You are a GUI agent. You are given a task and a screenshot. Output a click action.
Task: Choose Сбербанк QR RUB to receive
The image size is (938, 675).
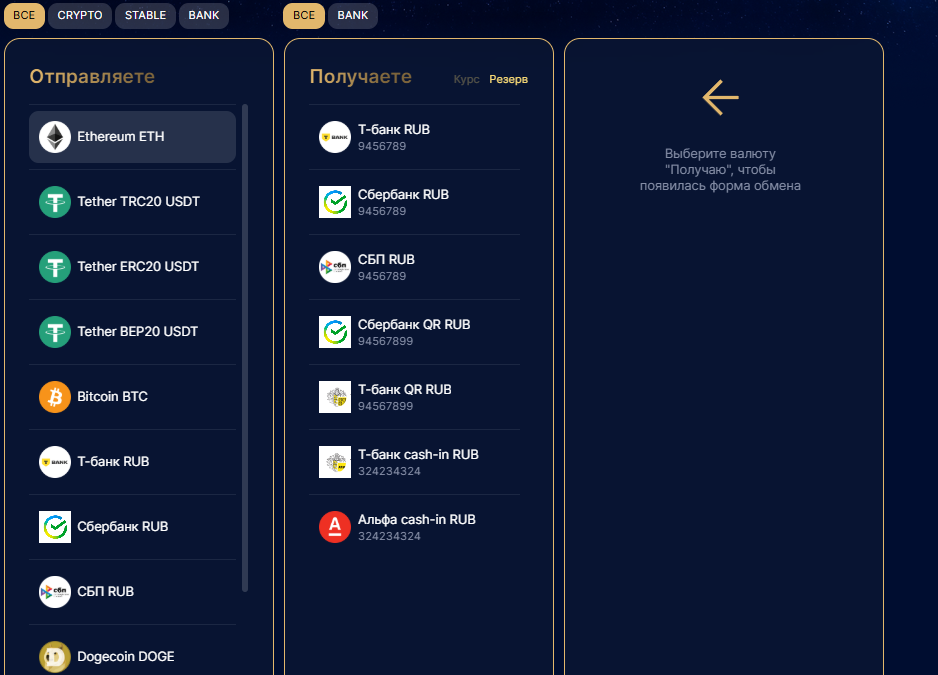[415, 332]
